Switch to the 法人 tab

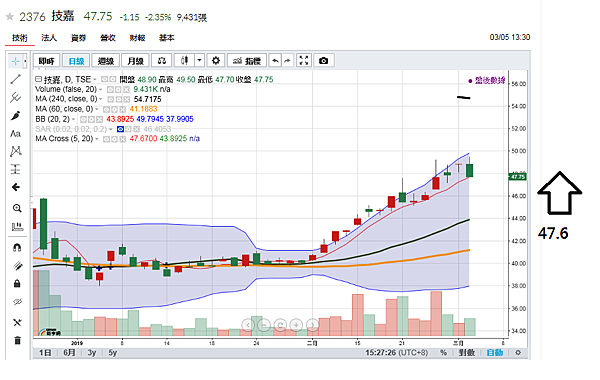[x=49, y=38]
